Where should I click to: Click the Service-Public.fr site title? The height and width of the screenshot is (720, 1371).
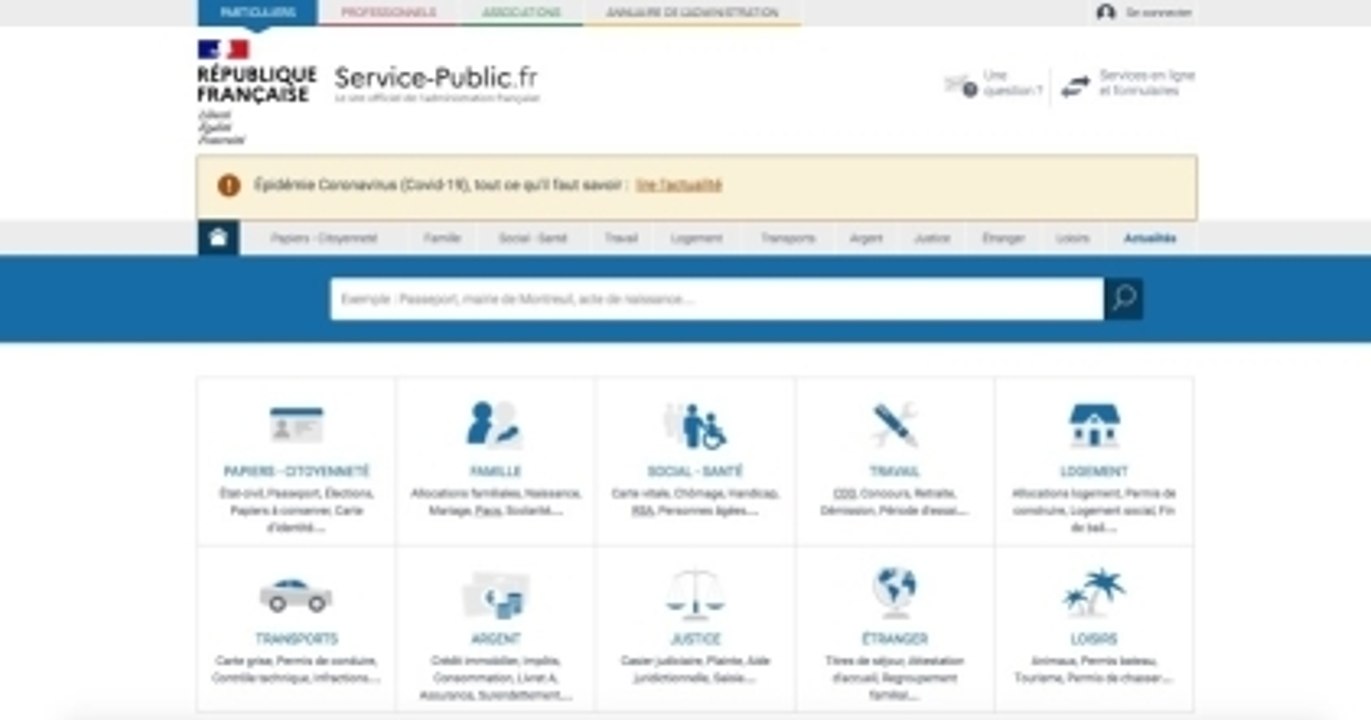coord(436,78)
